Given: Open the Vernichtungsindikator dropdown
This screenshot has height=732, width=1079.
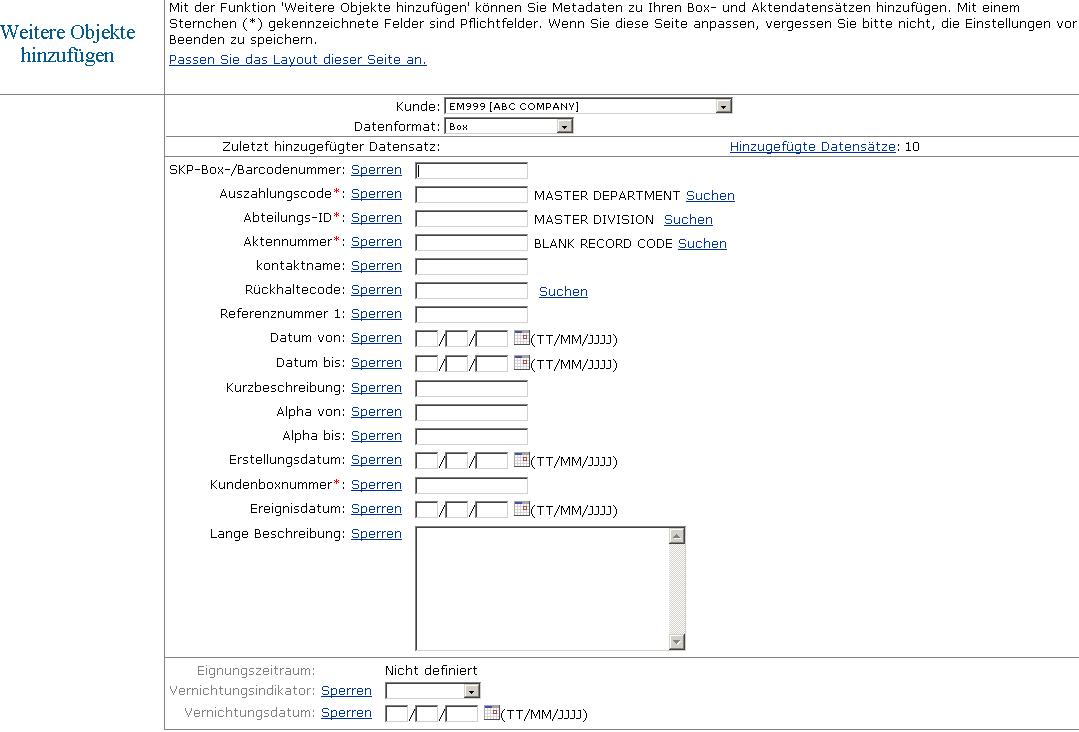Looking at the screenshot, I should (472, 690).
